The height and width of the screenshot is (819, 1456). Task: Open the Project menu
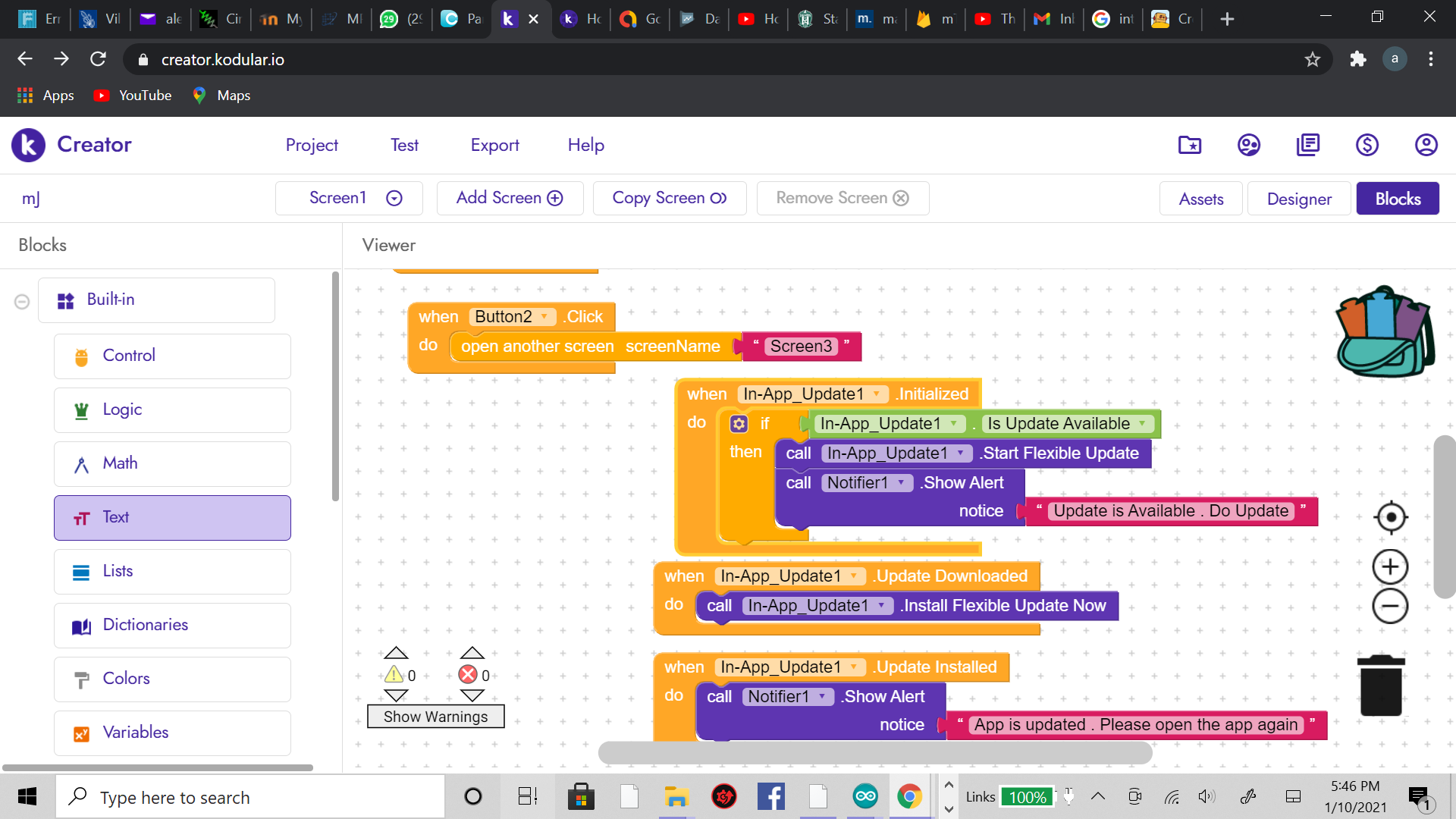pyautogui.click(x=312, y=145)
